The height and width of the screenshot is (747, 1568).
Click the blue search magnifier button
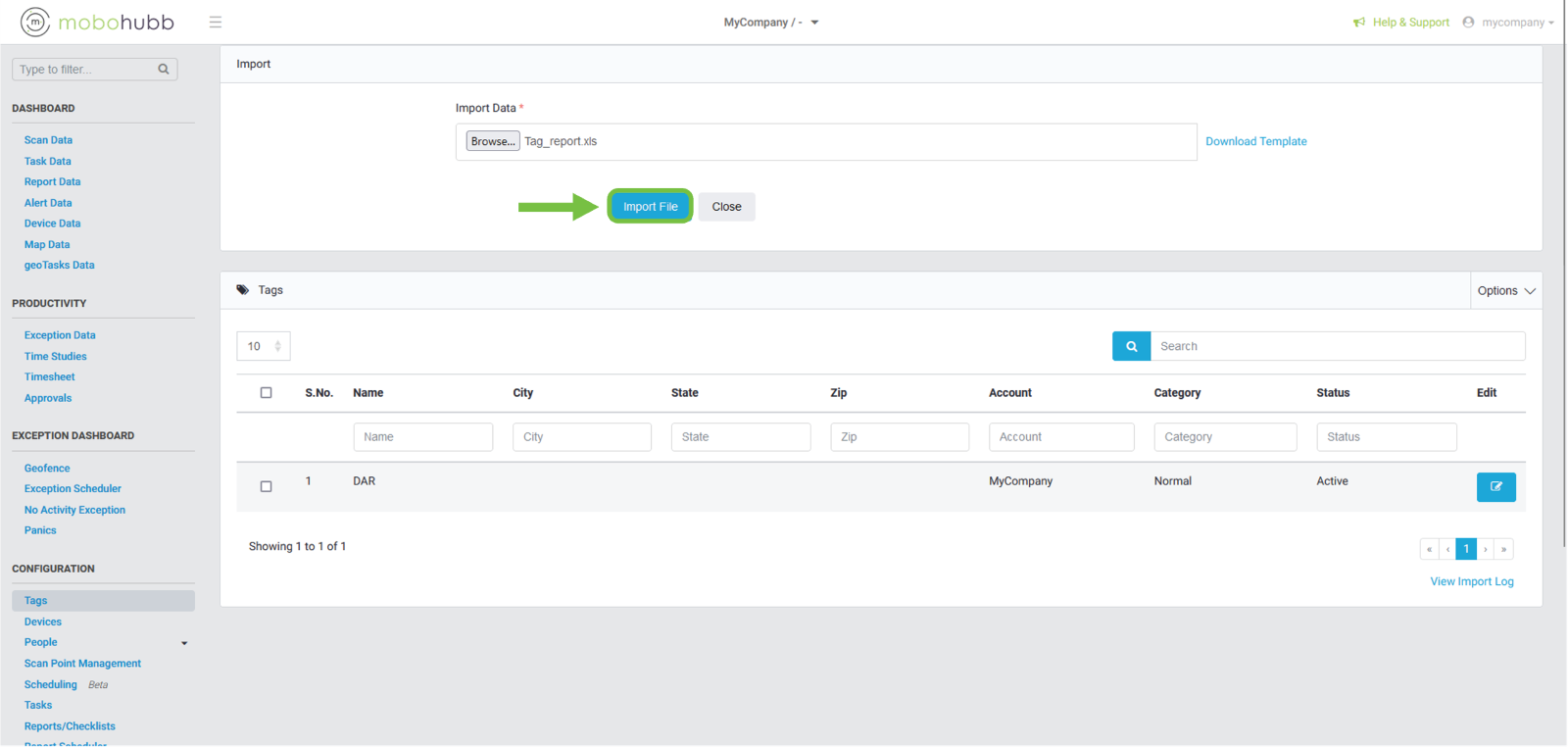click(1131, 346)
